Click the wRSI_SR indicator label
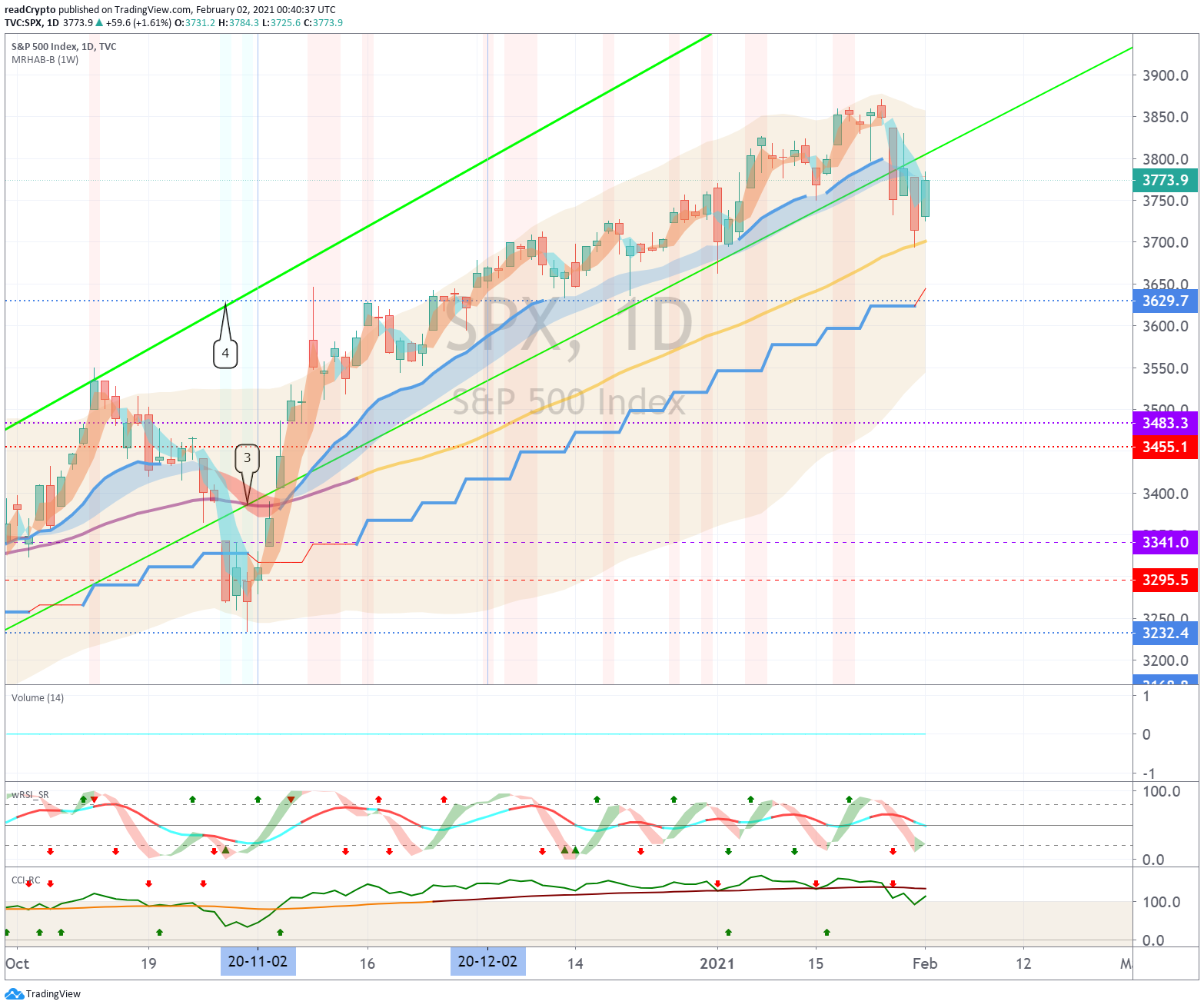 click(x=30, y=794)
